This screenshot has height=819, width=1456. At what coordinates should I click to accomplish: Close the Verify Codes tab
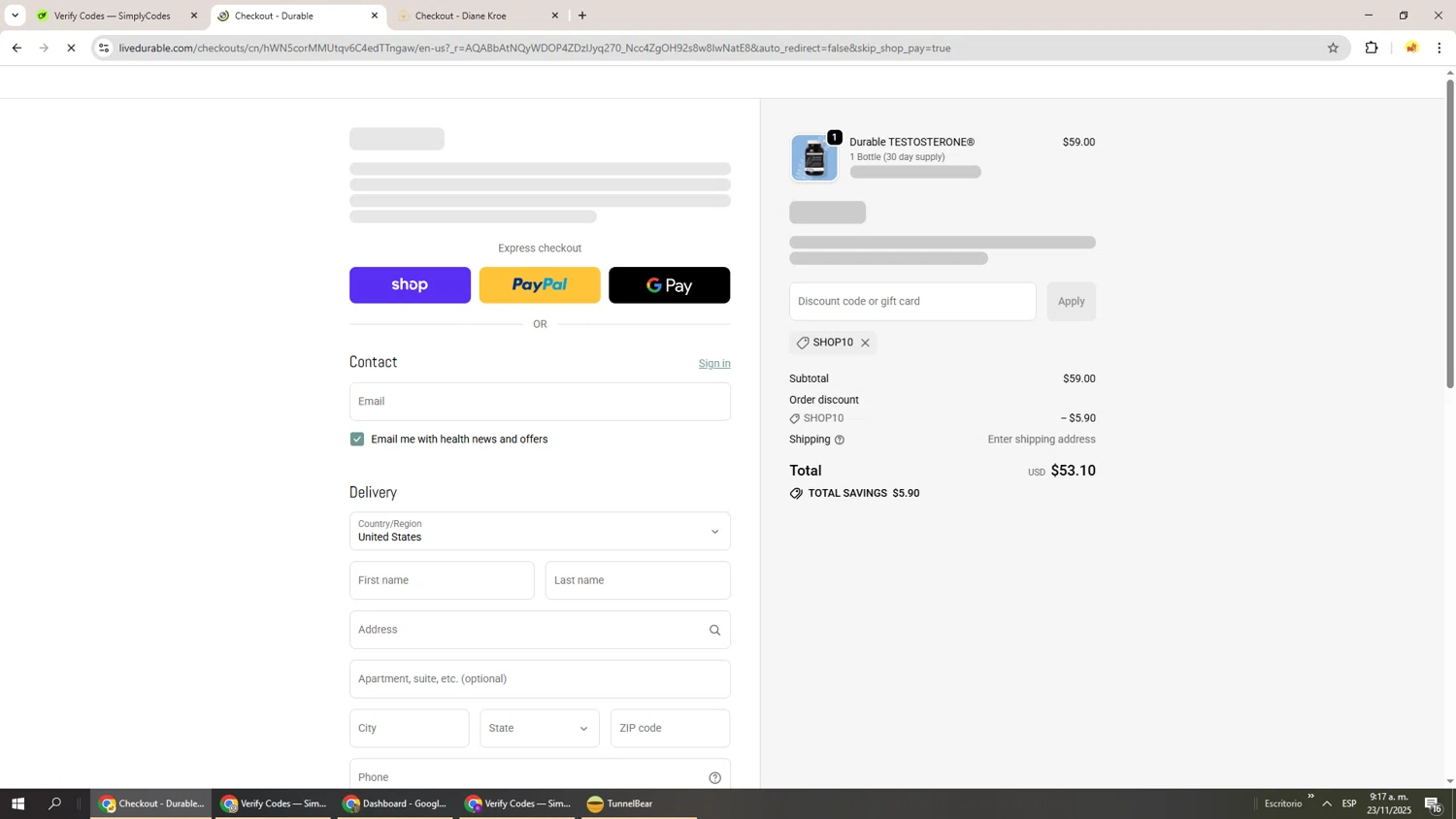(x=194, y=16)
